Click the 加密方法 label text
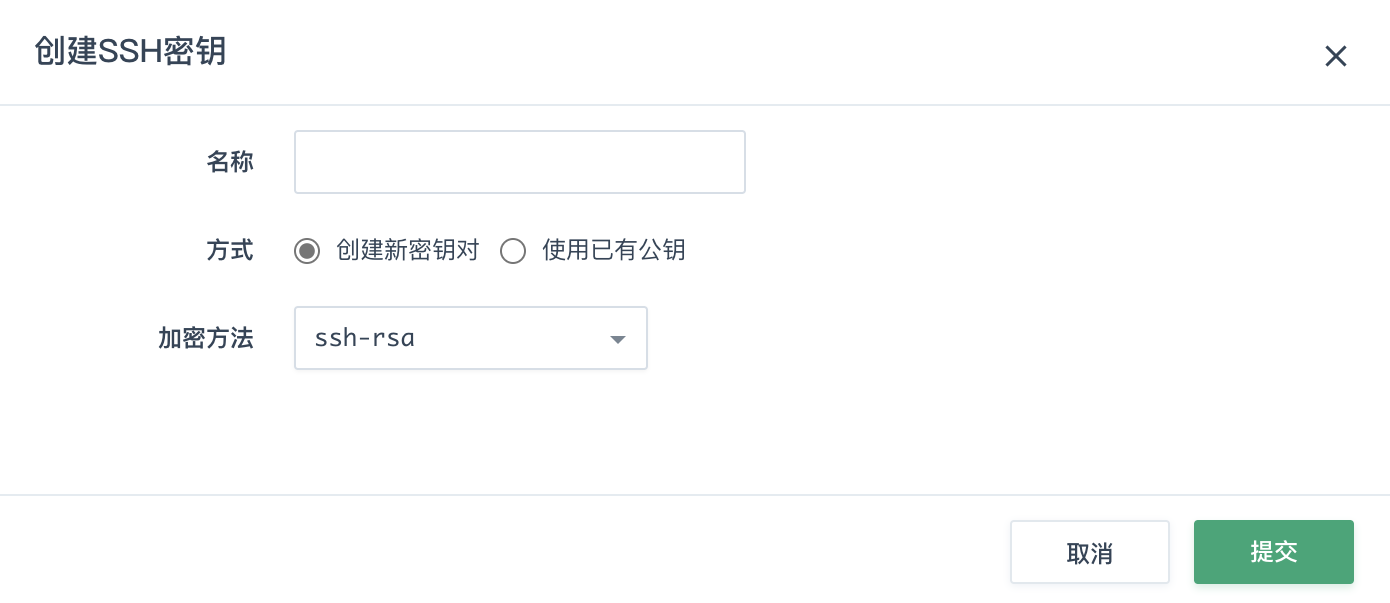 point(206,338)
